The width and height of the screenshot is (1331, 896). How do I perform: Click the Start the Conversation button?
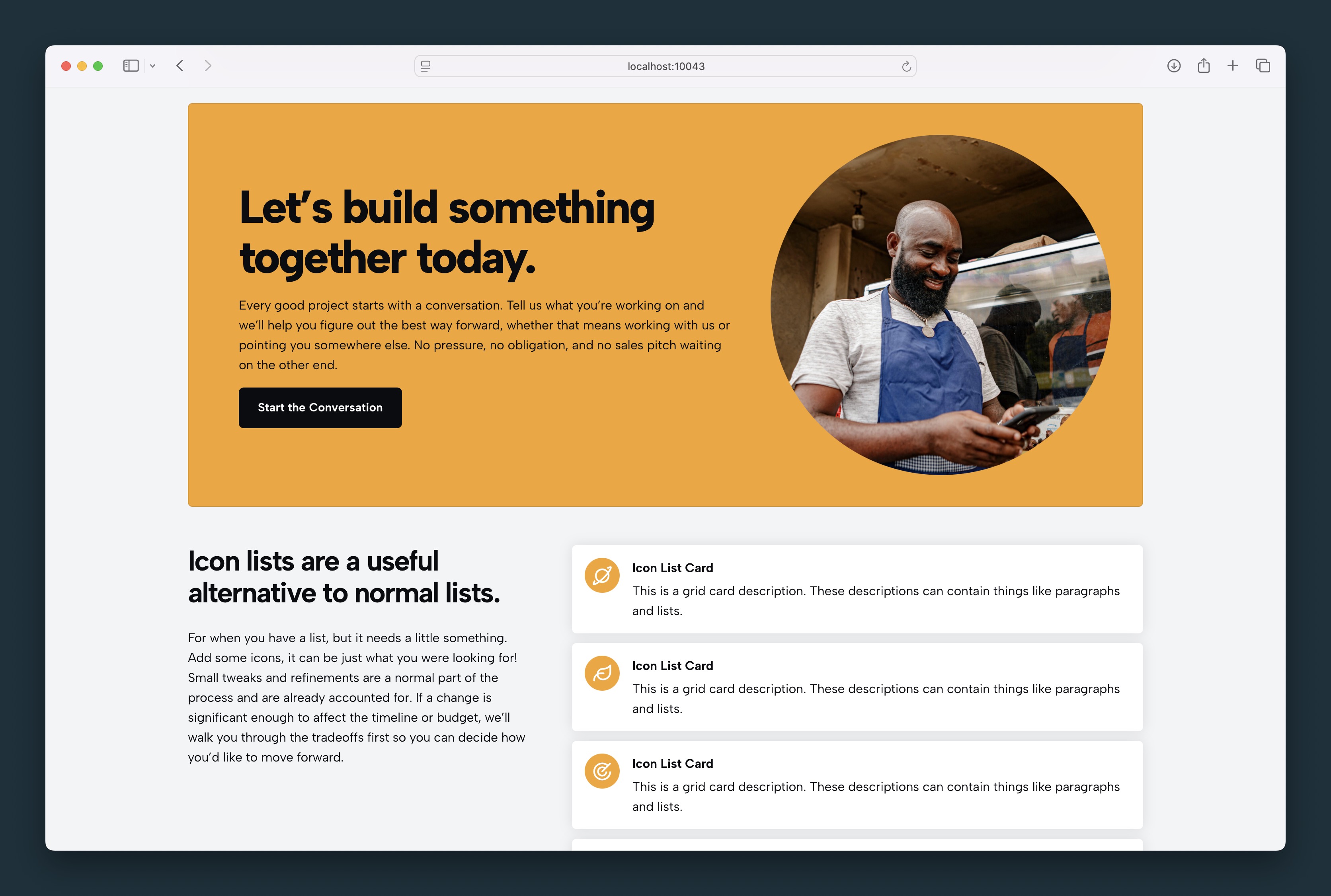[x=320, y=407]
